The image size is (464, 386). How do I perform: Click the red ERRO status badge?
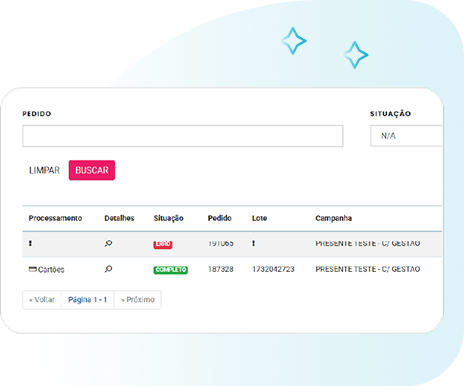163,244
